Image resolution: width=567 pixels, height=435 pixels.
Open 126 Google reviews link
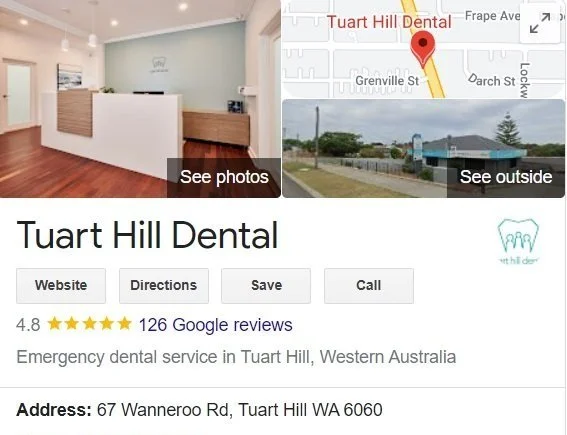(x=216, y=325)
